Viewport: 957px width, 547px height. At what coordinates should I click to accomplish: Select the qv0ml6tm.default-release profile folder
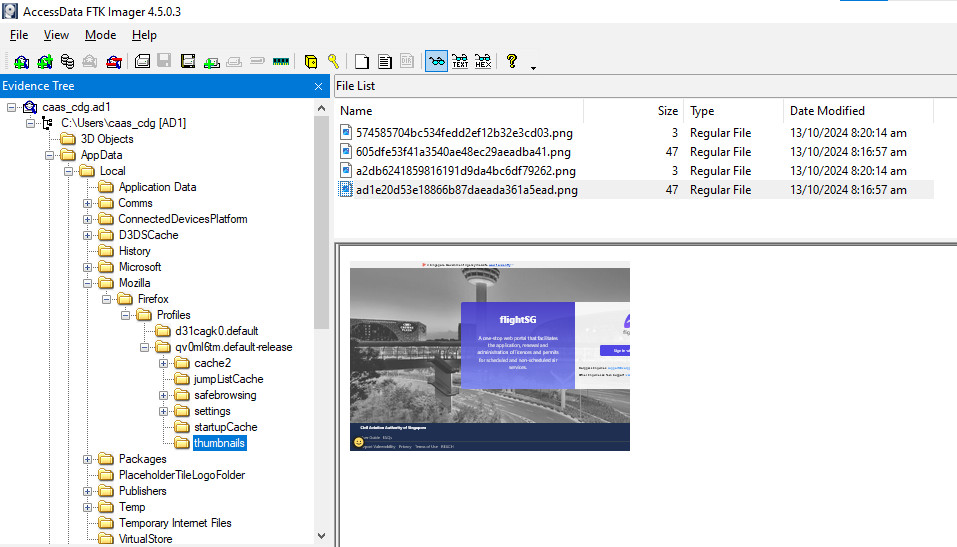[234, 347]
